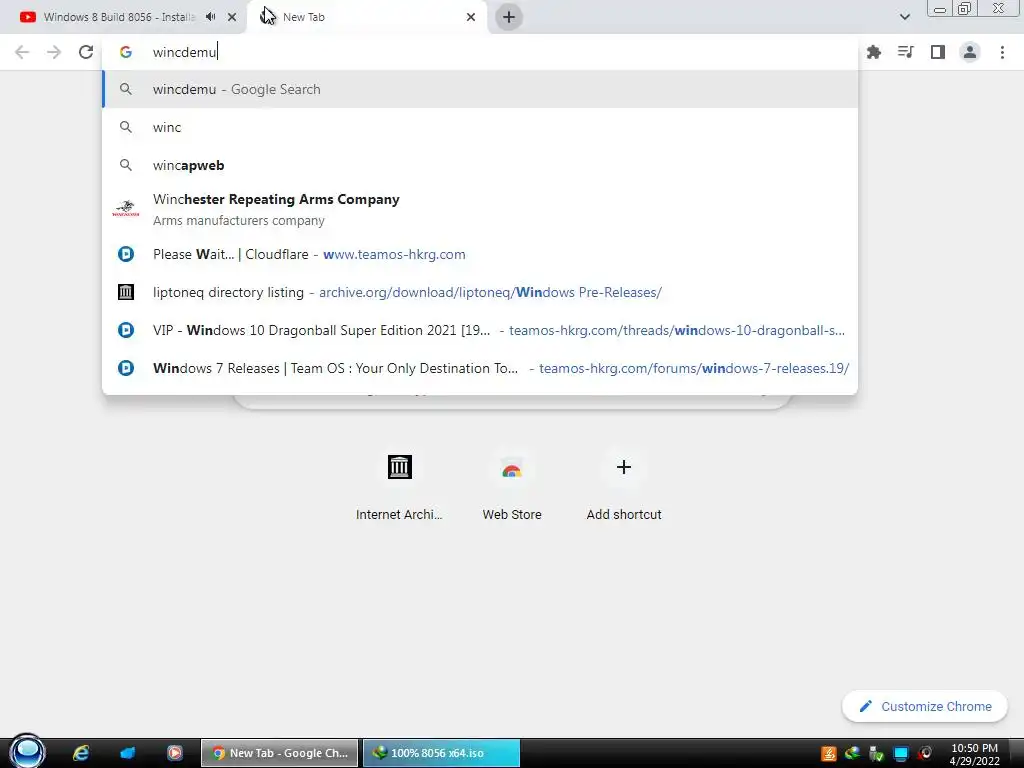Open the Extensions puzzle icon
The height and width of the screenshot is (768, 1024).
point(873,52)
